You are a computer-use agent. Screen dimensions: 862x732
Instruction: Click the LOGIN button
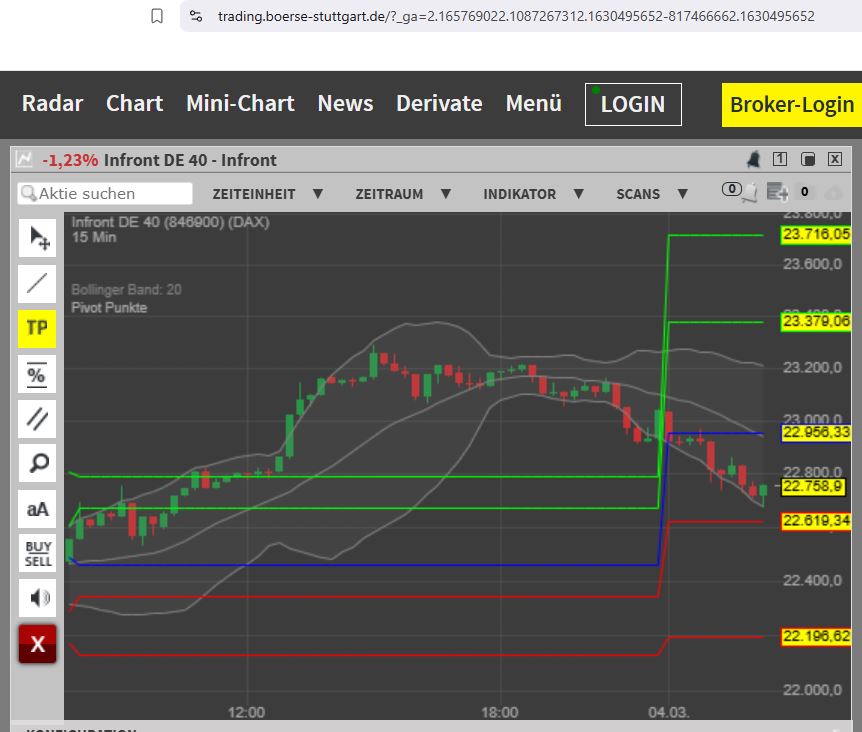pyautogui.click(x=632, y=103)
